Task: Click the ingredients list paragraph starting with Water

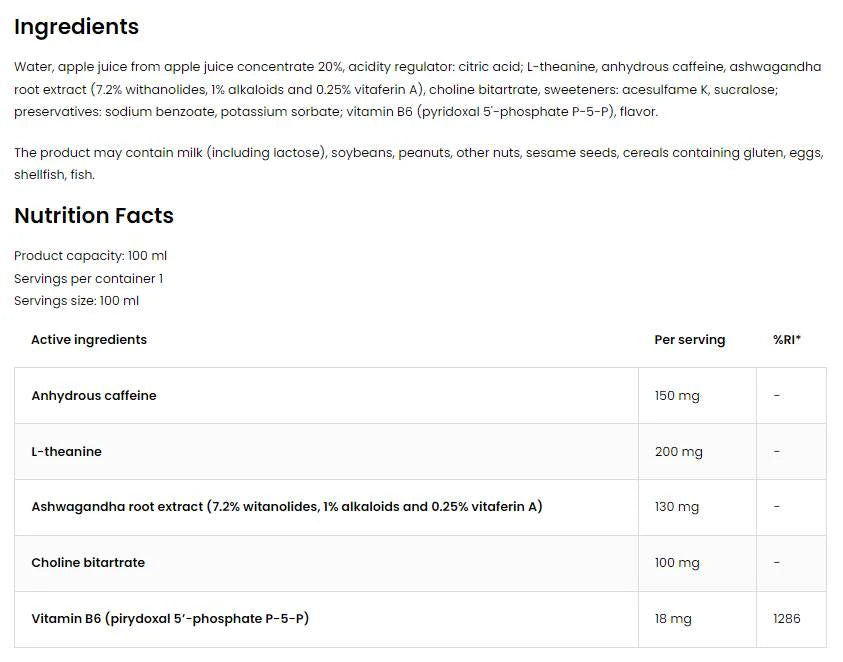Action: click(x=417, y=89)
